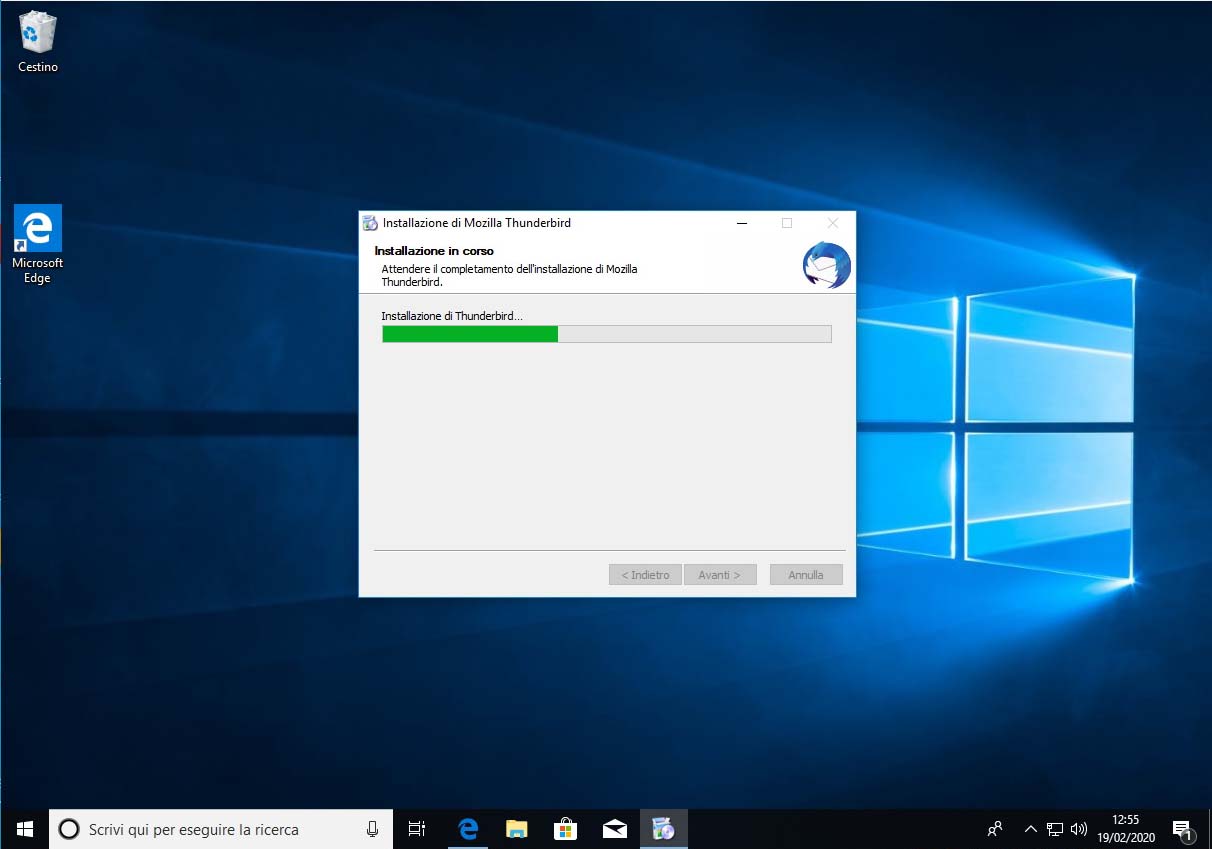Activate the microphone voice search icon

[372, 829]
